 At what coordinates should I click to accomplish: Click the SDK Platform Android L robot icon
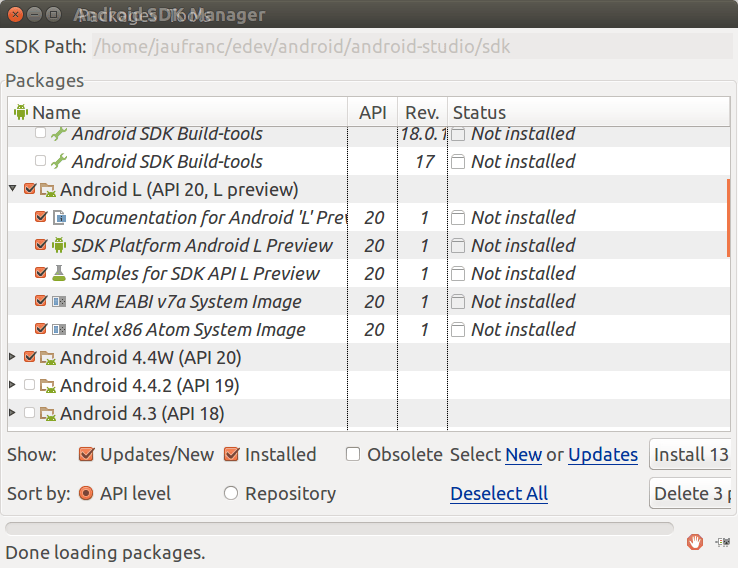pos(59,245)
